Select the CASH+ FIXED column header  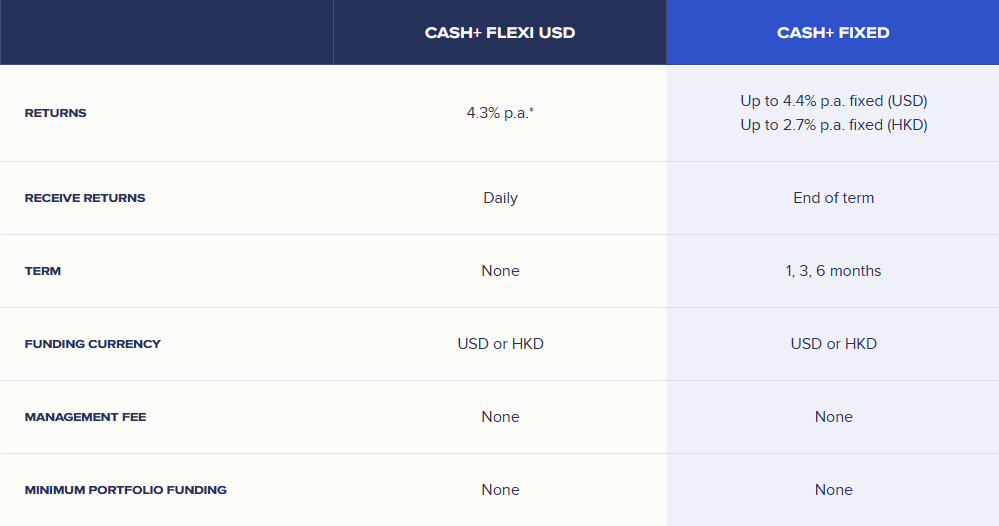click(x=833, y=32)
